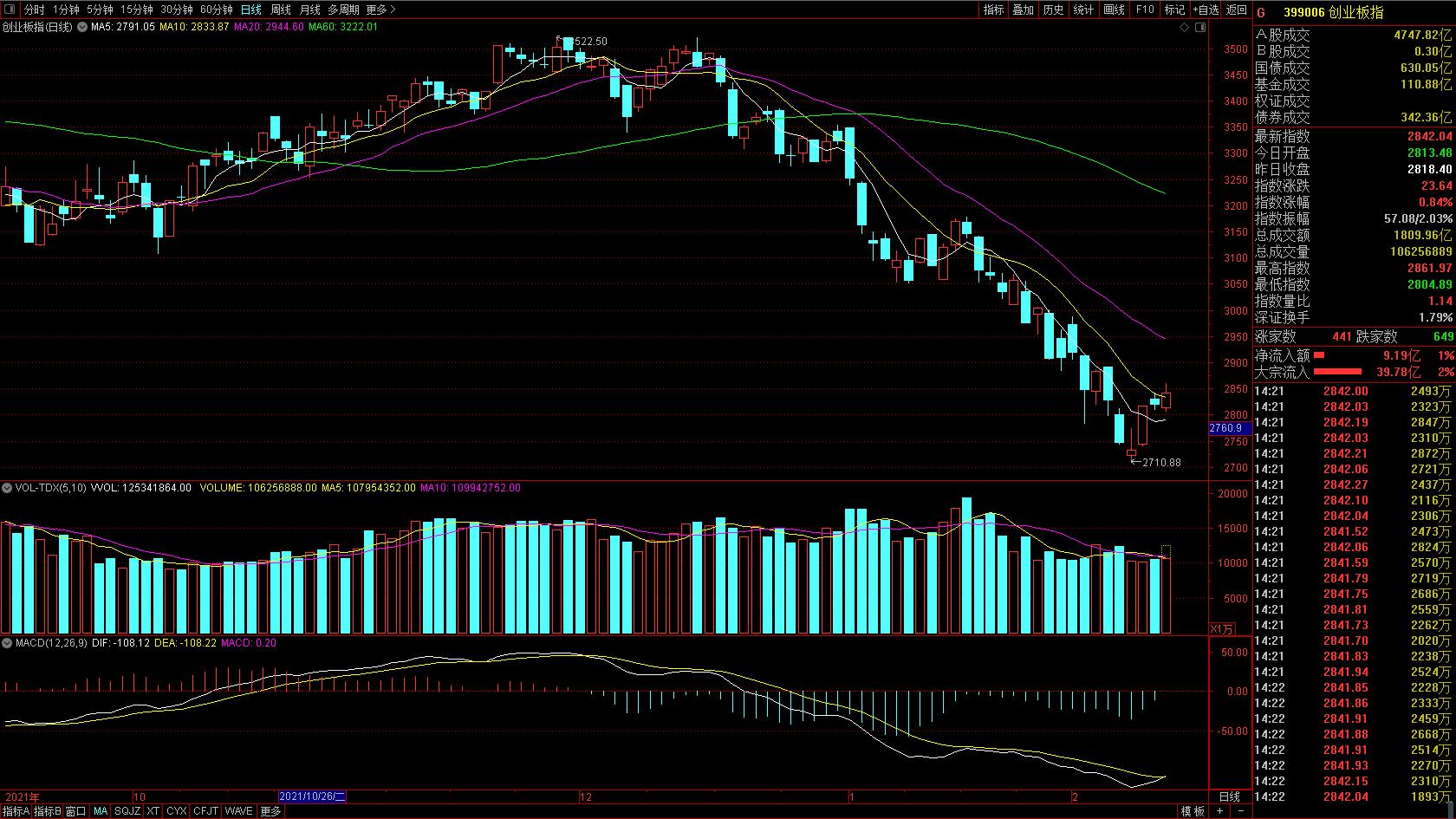Click the 模板 template button

tap(1193, 811)
